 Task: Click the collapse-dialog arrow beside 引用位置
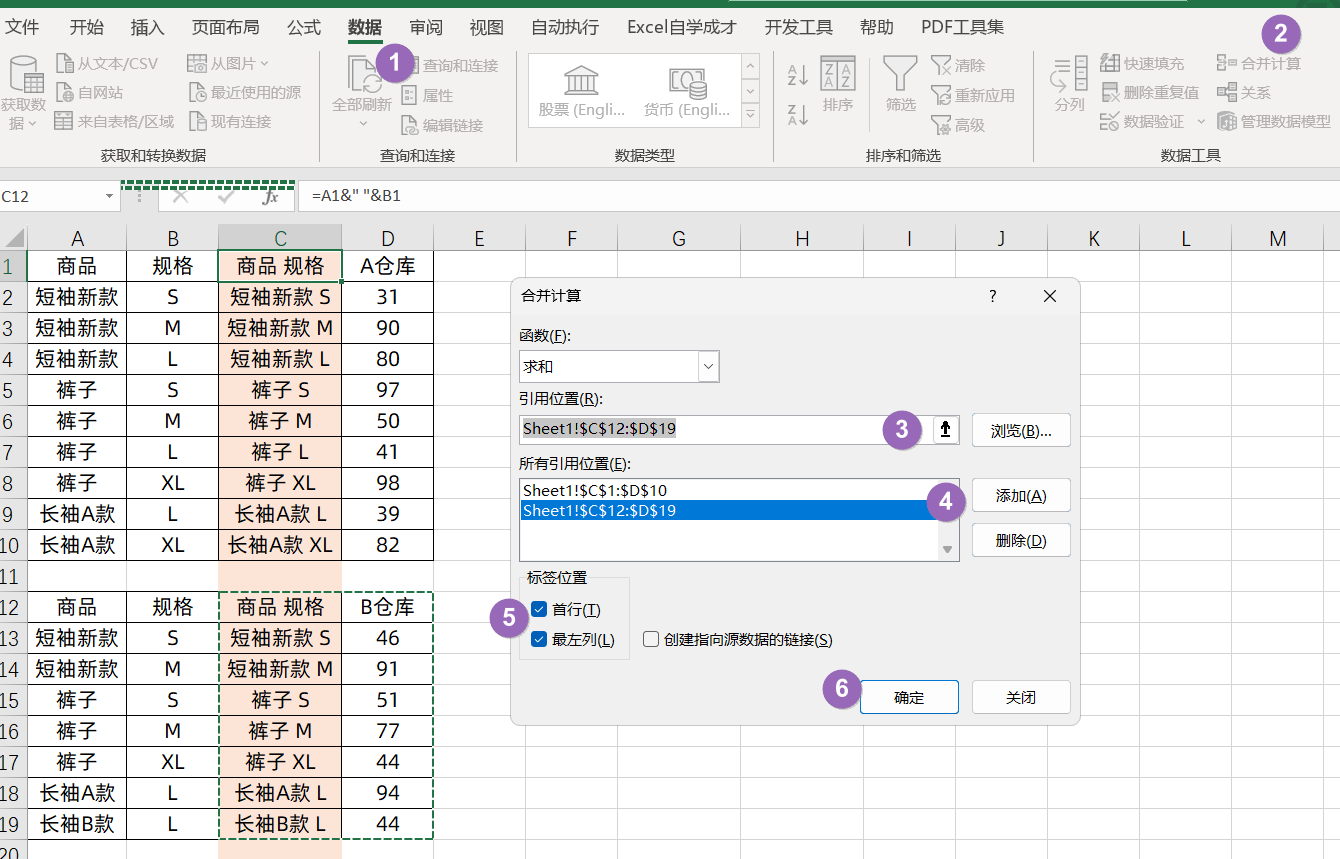click(x=946, y=430)
